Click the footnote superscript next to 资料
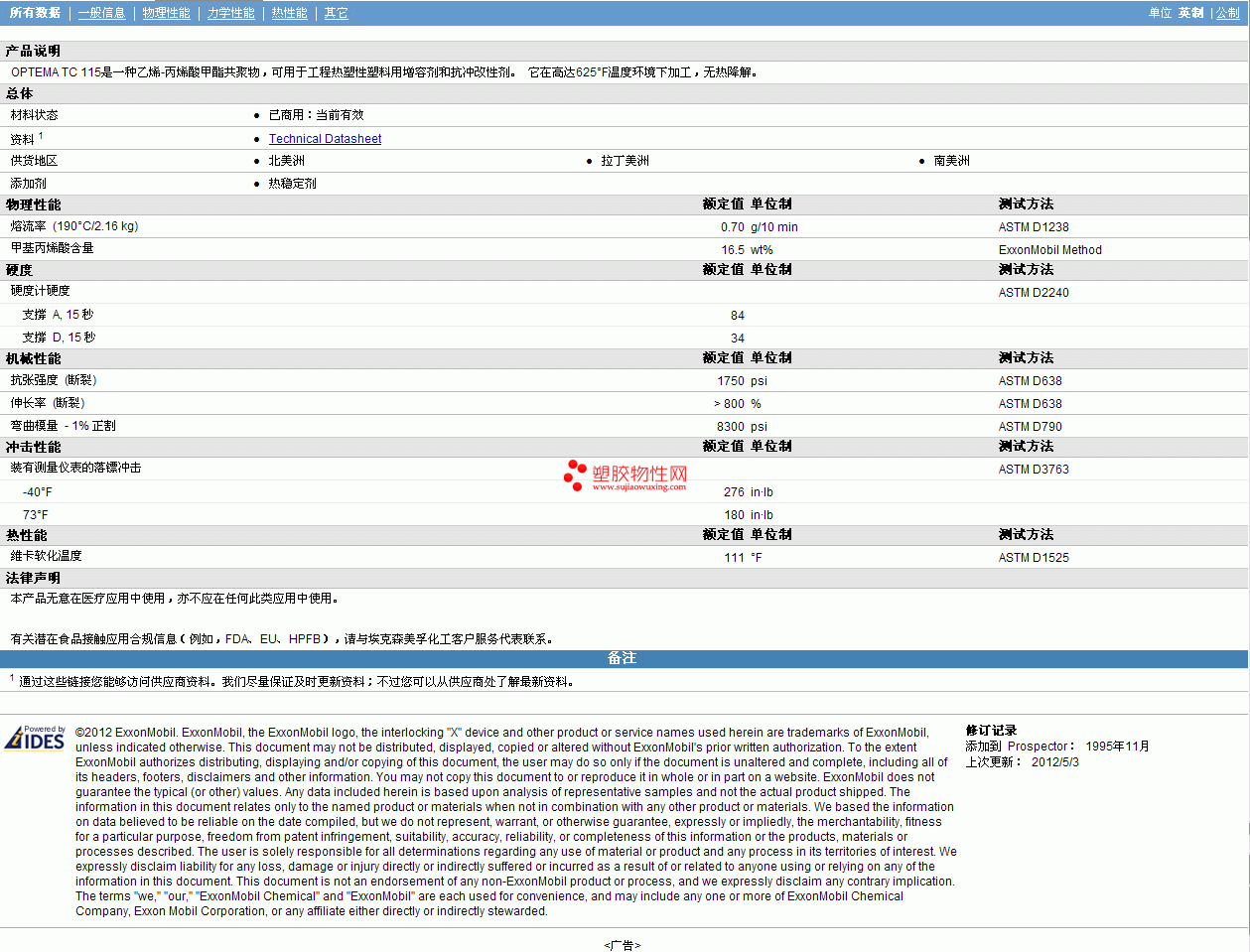The width and height of the screenshot is (1250, 952). pyautogui.click(x=41, y=136)
